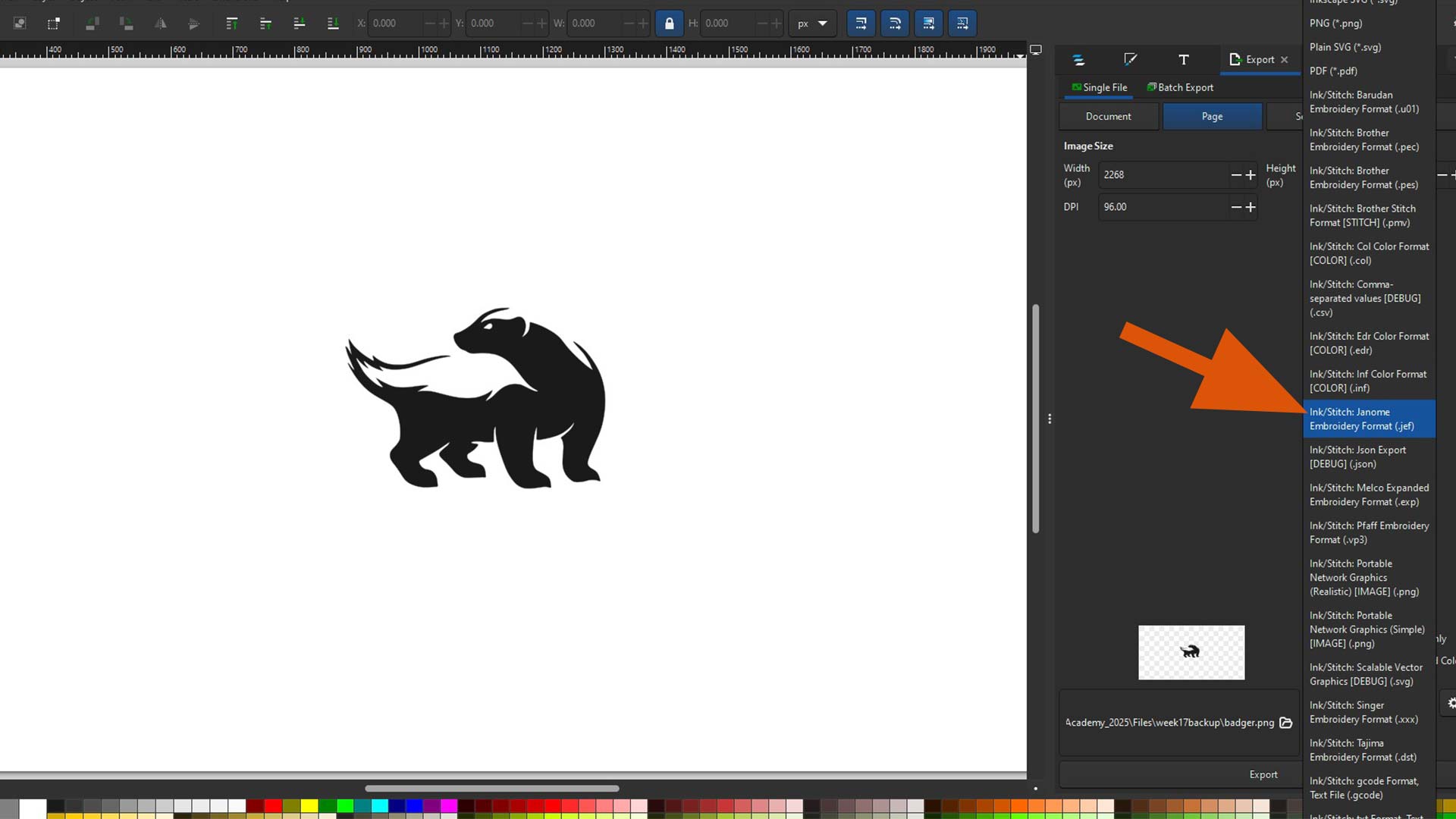Open the Fill and Stroke panel tab

pos(1131,60)
